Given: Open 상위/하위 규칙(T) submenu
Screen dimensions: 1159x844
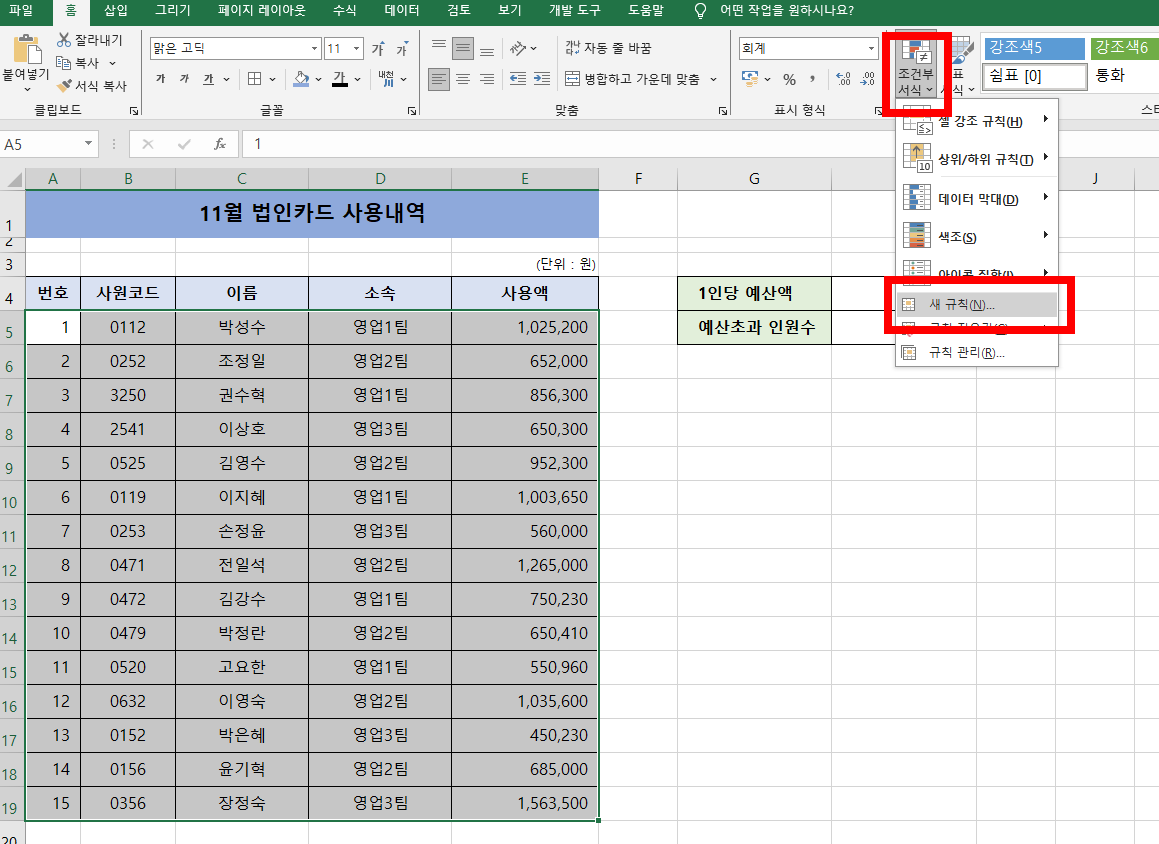Looking at the screenshot, I should [x=977, y=159].
